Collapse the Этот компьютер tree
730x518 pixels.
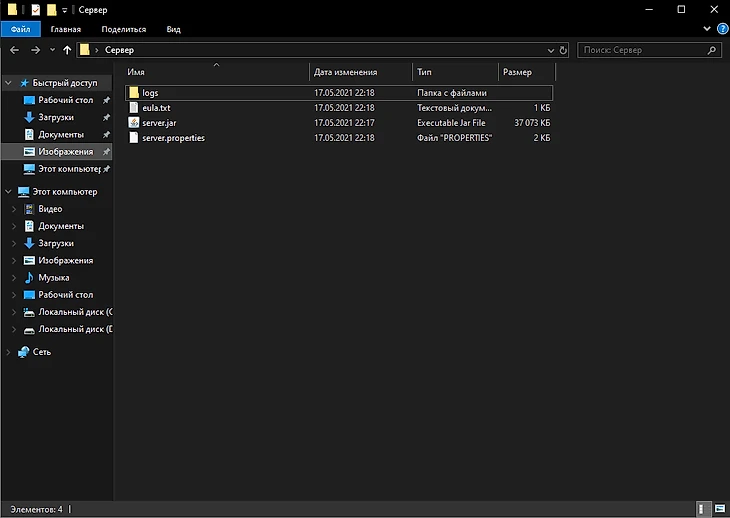(x=9, y=192)
